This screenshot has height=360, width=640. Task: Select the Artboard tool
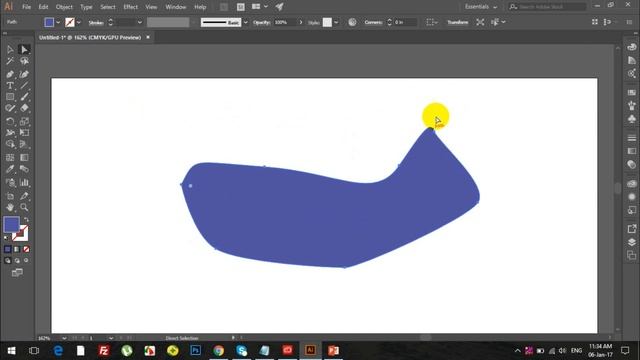click(x=10, y=196)
